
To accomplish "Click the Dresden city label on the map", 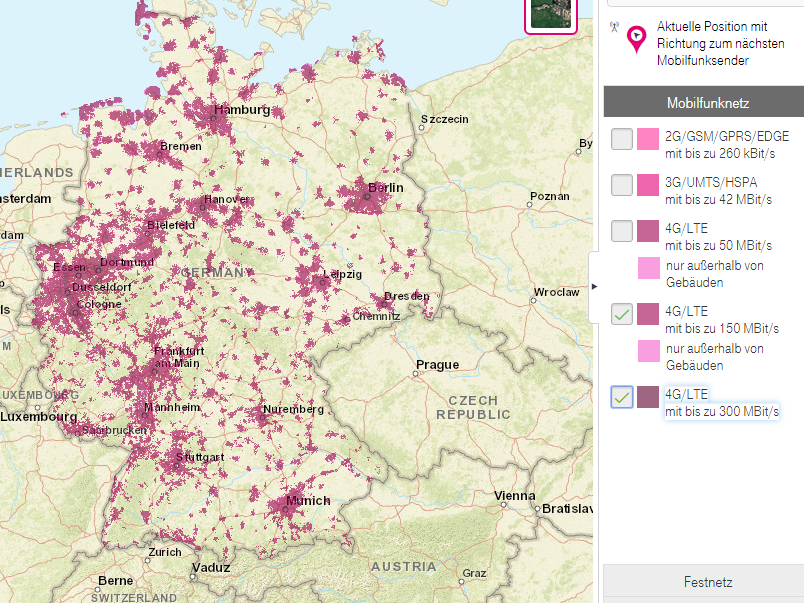I will pyautogui.click(x=407, y=296).
